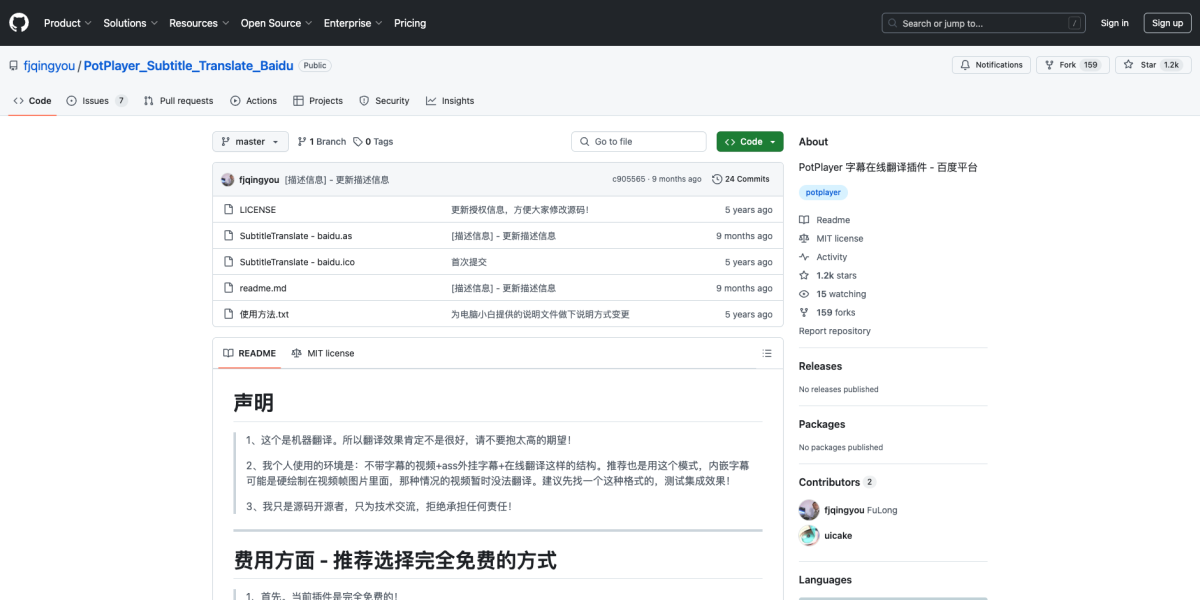Screen dimensions: 1200x600
Task: Click the Sign up button
Action: tap(1167, 23)
